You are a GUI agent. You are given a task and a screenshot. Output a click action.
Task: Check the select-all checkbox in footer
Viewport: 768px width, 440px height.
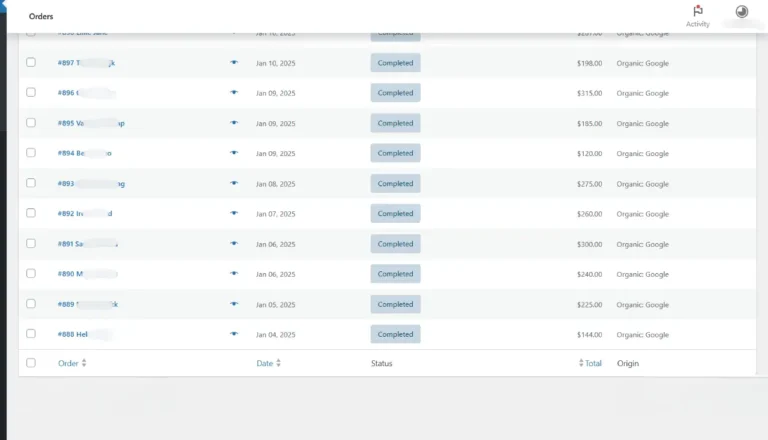(x=31, y=363)
